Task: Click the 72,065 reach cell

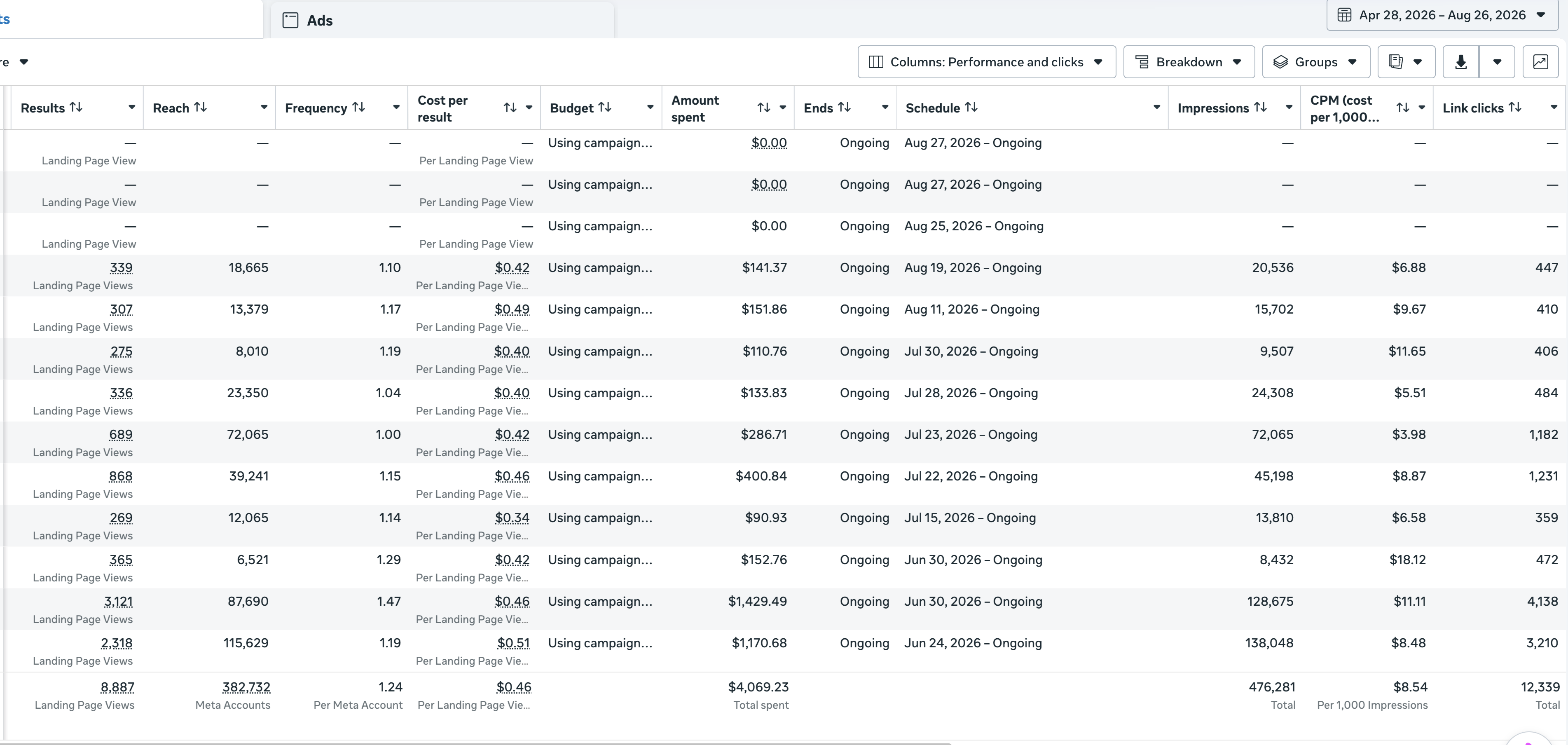Action: tap(247, 435)
